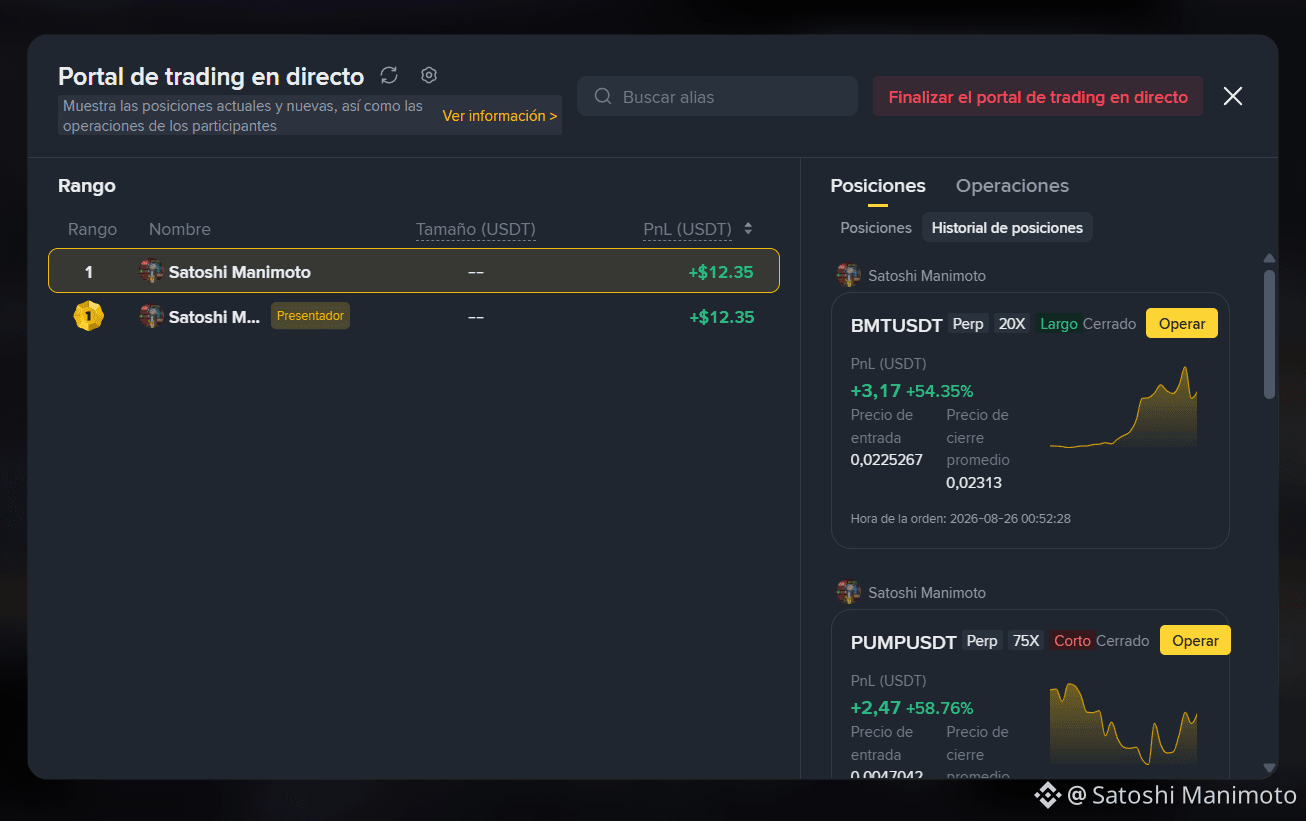
Task: Click the scroll-down arrow in the positions panel
Action: pyautogui.click(x=1270, y=768)
